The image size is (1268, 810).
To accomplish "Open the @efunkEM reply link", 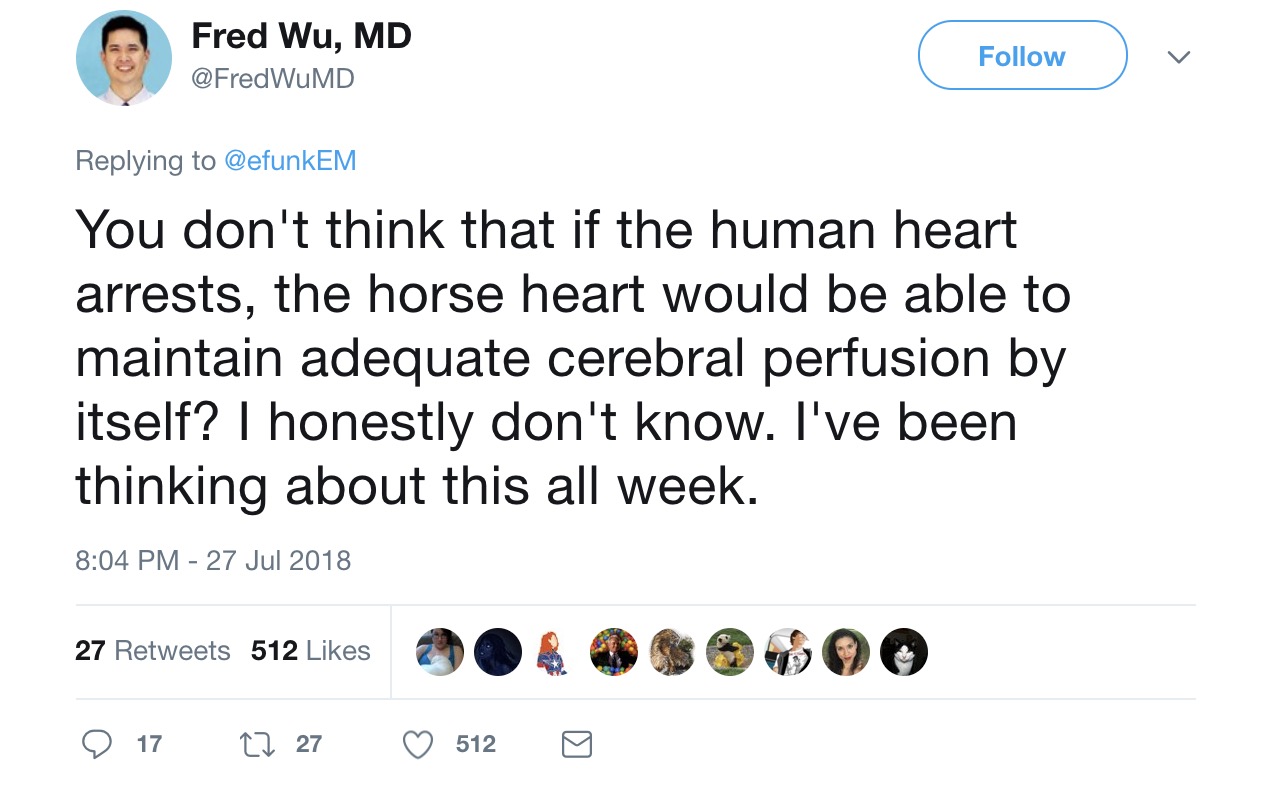I will click(290, 161).
